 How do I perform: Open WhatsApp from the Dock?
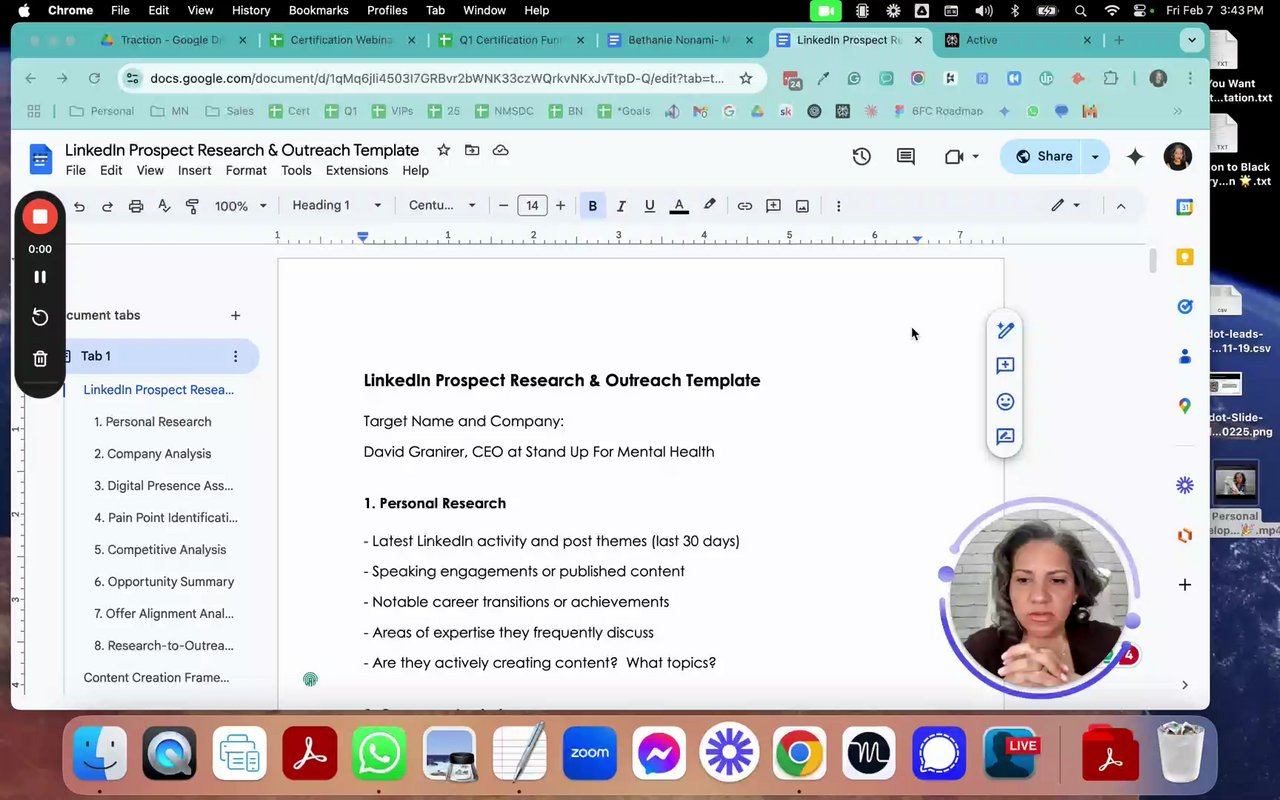(x=379, y=753)
